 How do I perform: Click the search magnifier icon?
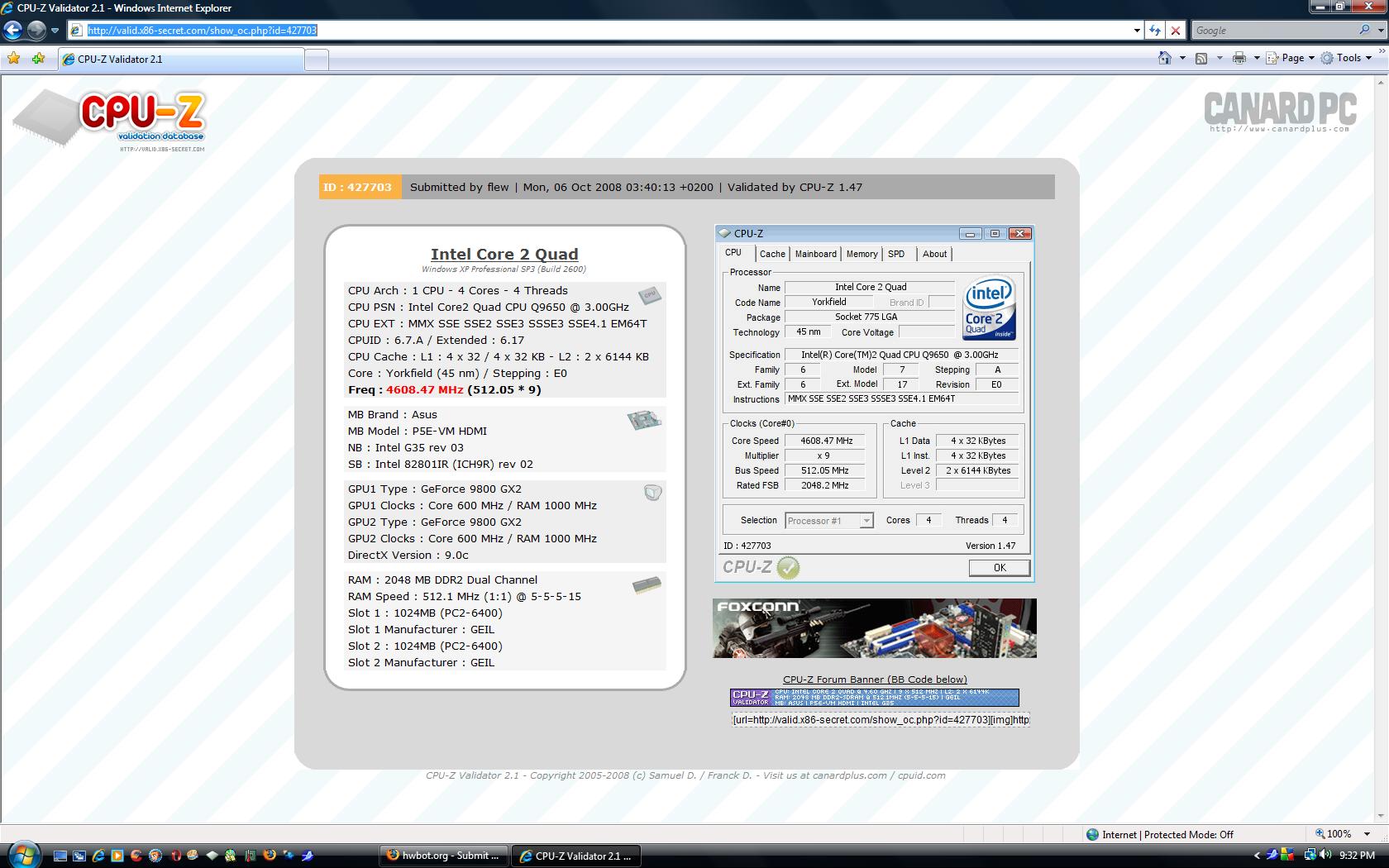click(x=1364, y=30)
